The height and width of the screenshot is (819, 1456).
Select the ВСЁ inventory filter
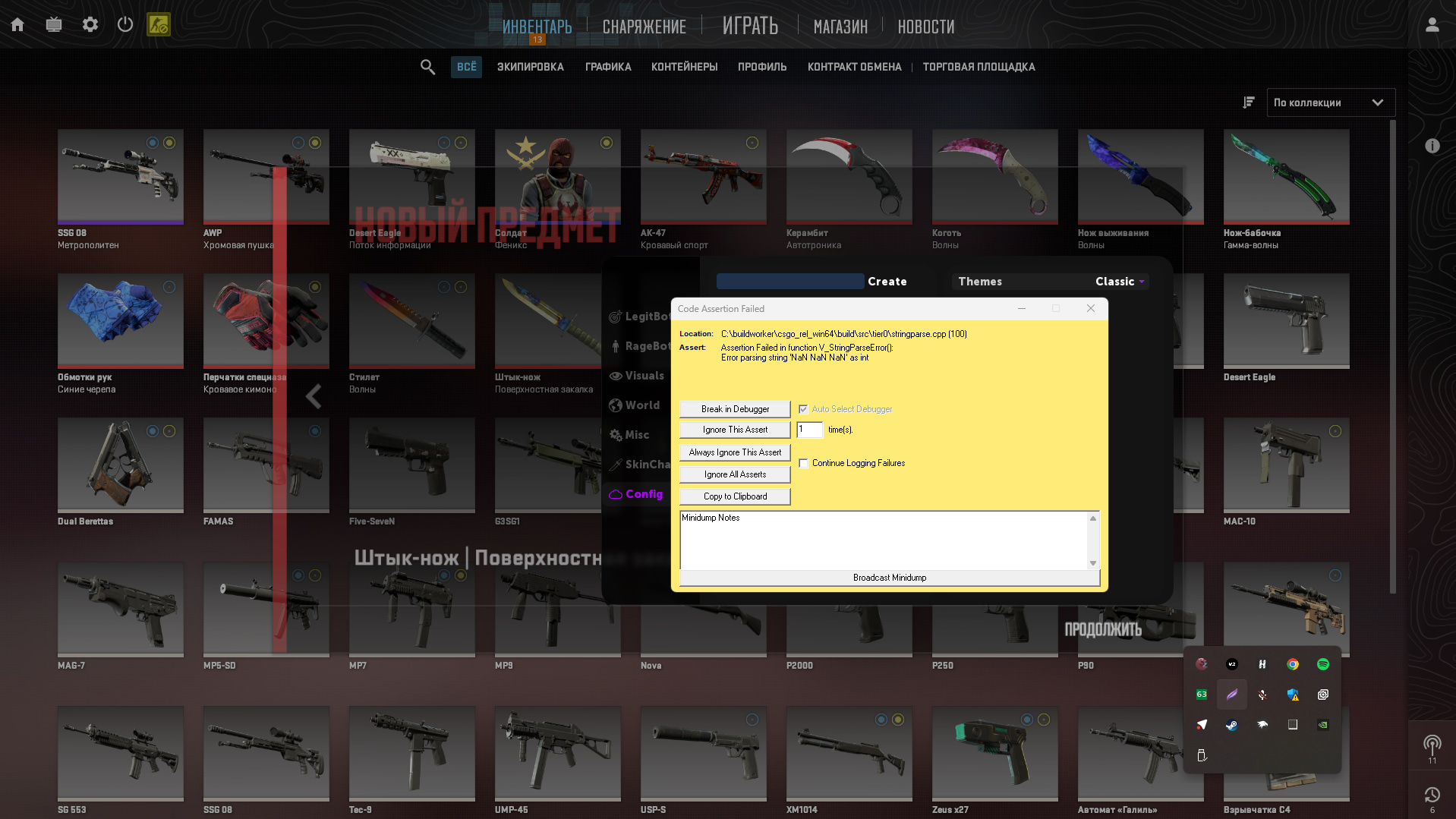(x=466, y=67)
